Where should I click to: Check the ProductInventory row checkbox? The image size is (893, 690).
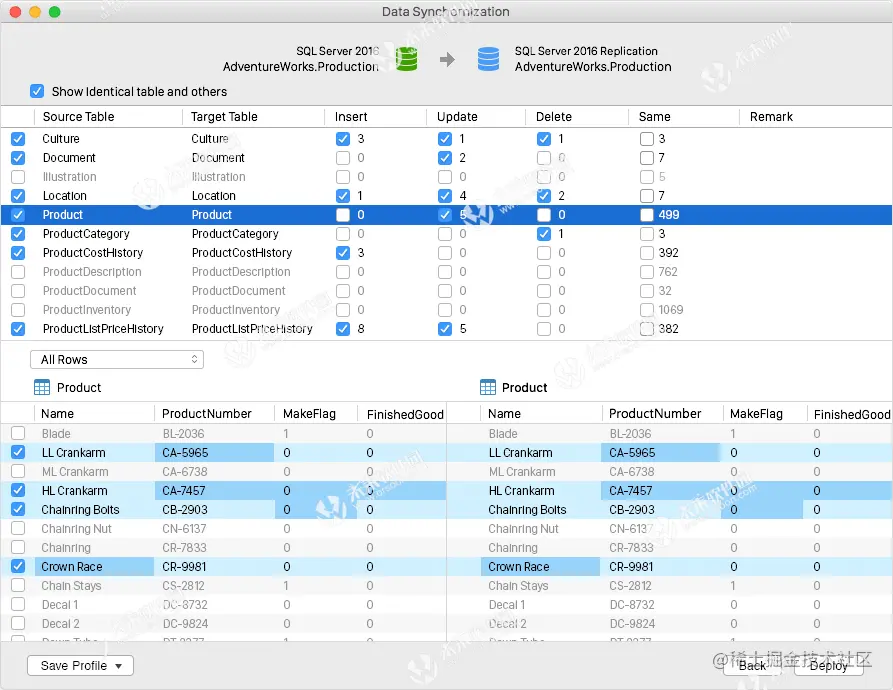(18, 310)
